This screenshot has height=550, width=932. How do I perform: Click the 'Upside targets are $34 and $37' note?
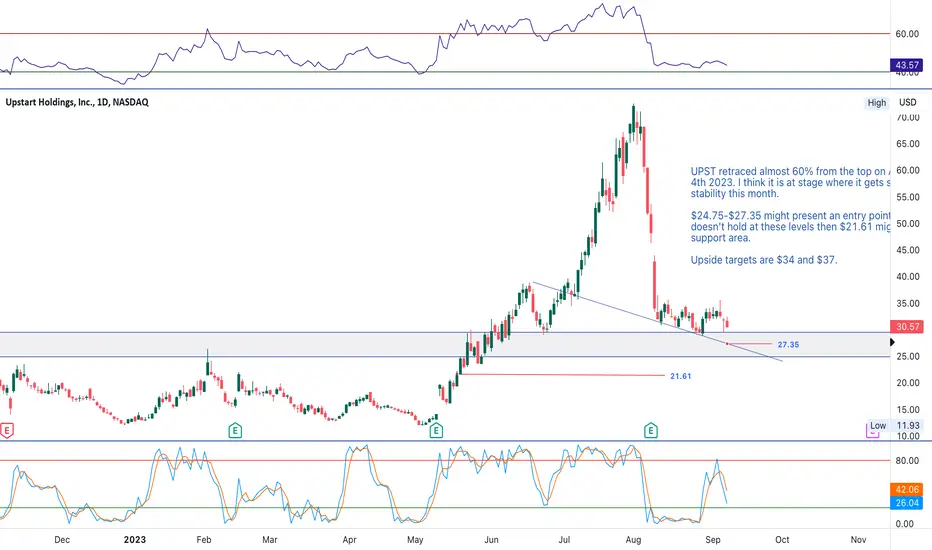pyautogui.click(x=764, y=260)
